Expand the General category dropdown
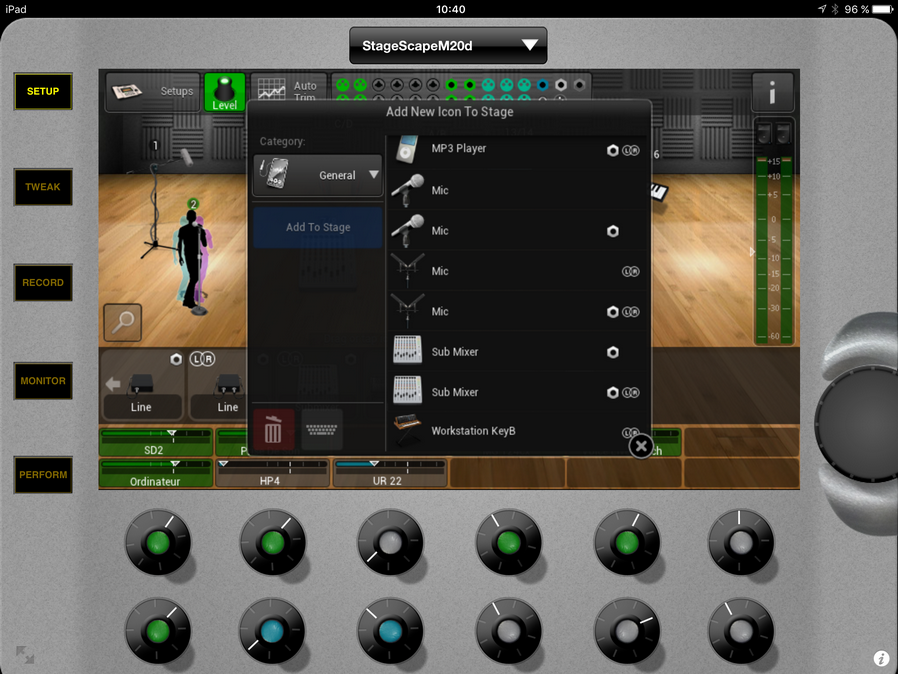898x674 pixels. click(x=317, y=175)
